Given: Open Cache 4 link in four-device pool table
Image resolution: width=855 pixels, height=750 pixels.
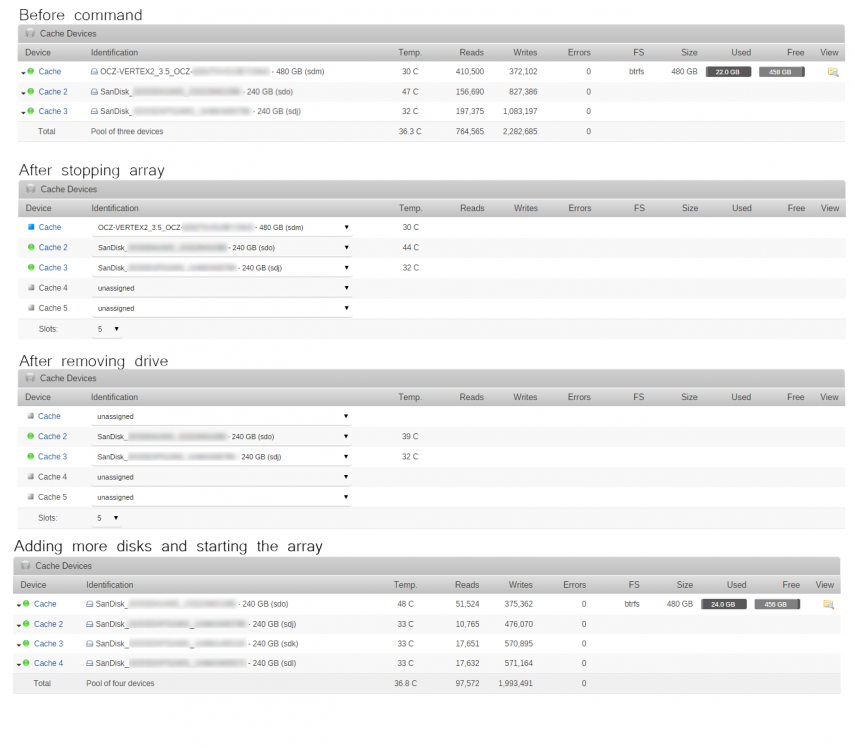Looking at the screenshot, I should pos(49,663).
